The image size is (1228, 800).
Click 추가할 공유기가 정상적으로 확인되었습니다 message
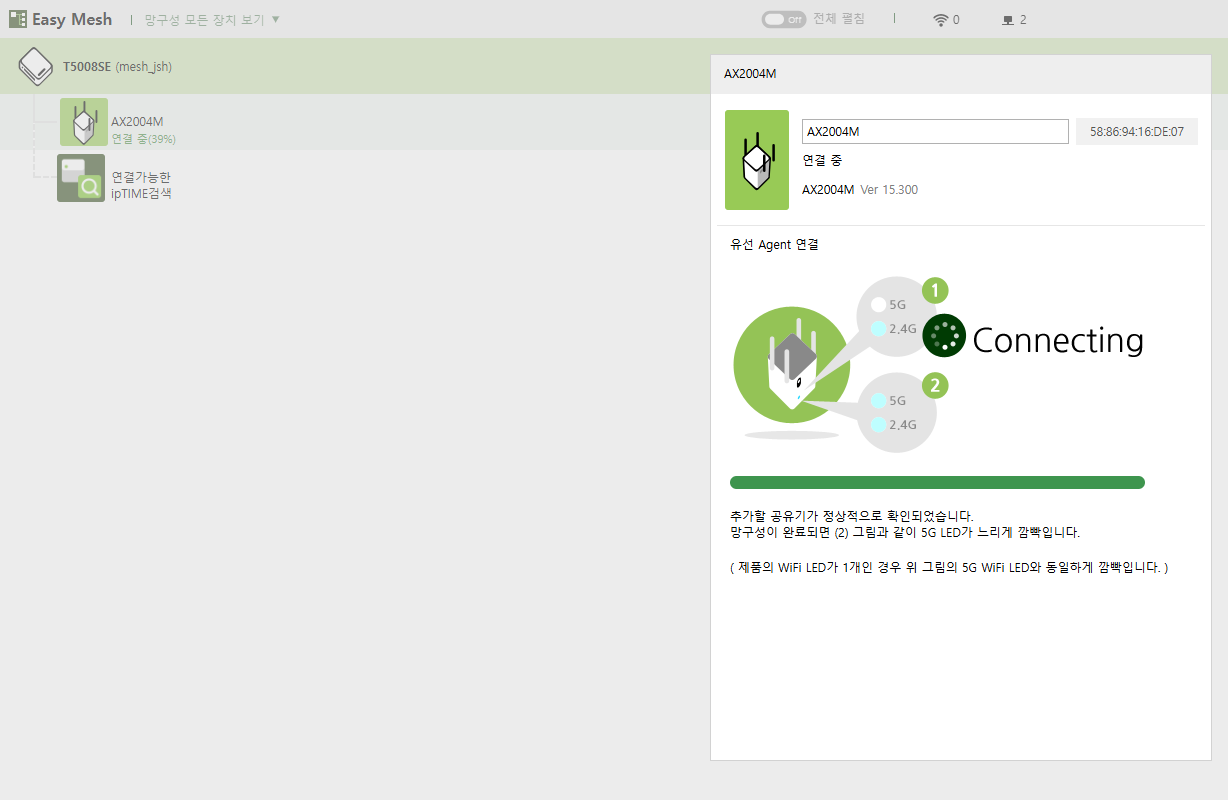click(852, 516)
